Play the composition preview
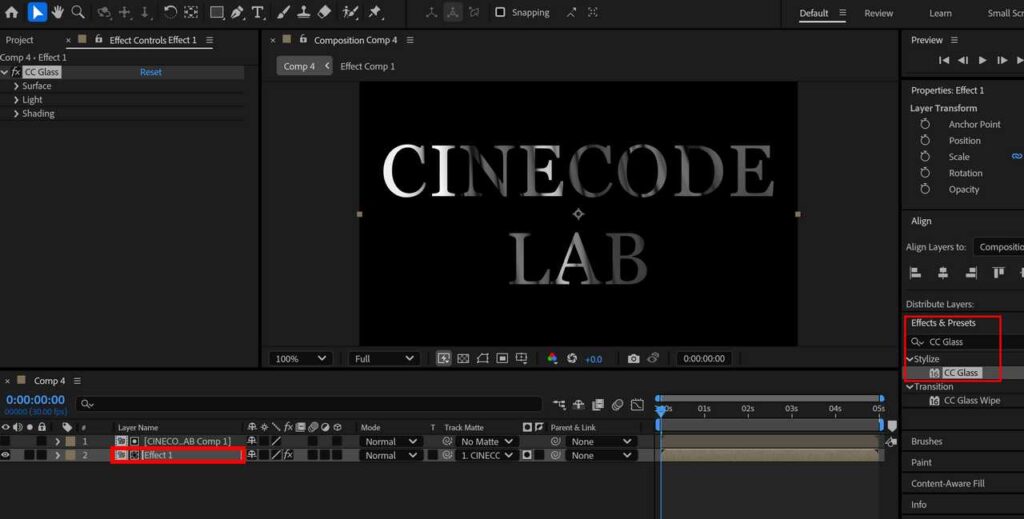 click(x=982, y=60)
